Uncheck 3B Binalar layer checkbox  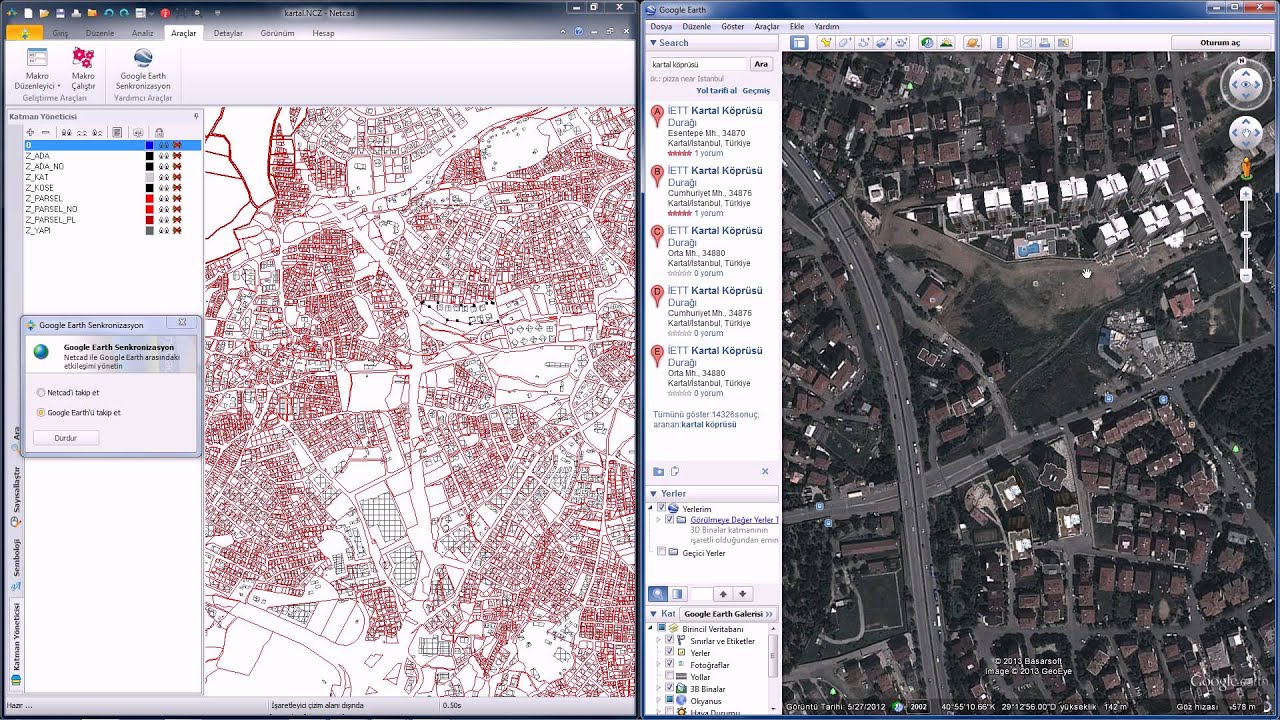coord(670,688)
